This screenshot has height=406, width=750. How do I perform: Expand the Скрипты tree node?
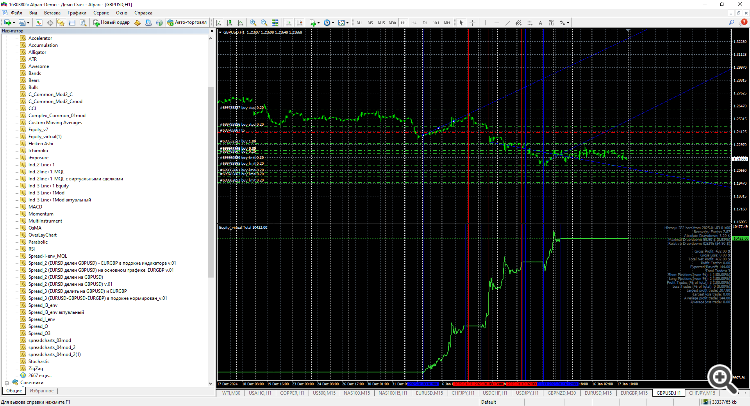pyautogui.click(x=7, y=383)
